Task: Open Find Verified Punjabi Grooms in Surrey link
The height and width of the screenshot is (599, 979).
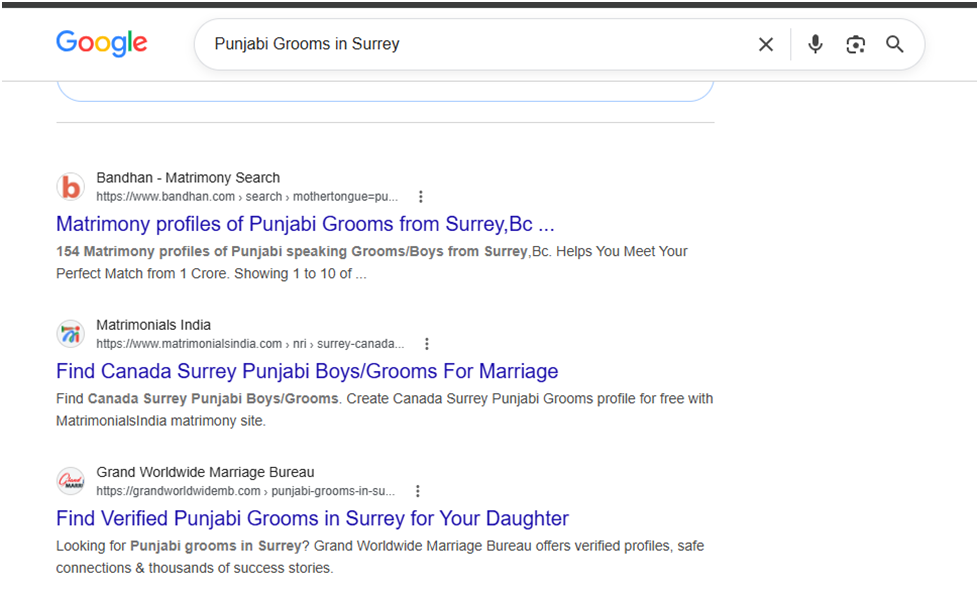Action: (312, 518)
